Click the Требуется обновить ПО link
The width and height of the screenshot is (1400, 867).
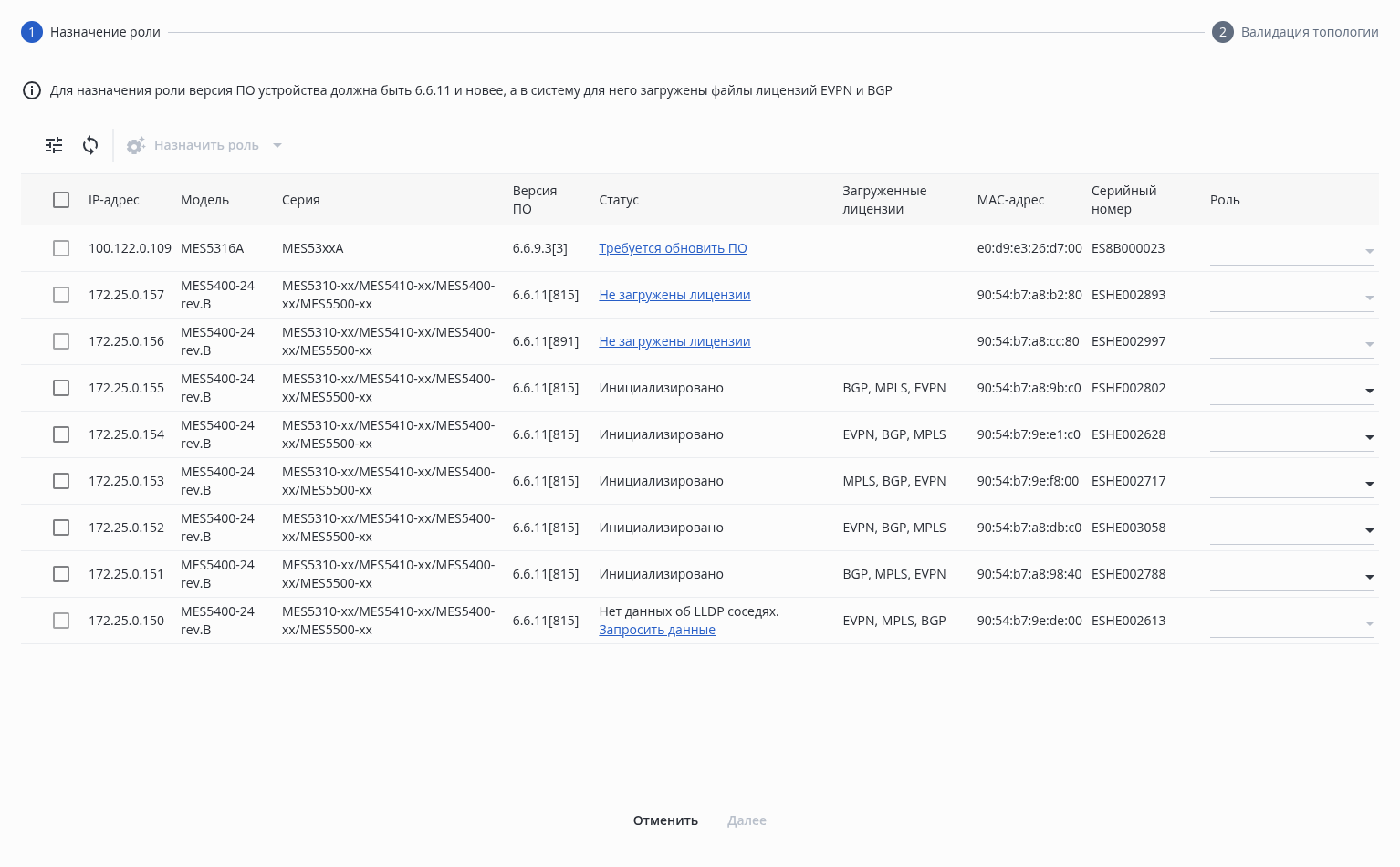click(x=673, y=248)
